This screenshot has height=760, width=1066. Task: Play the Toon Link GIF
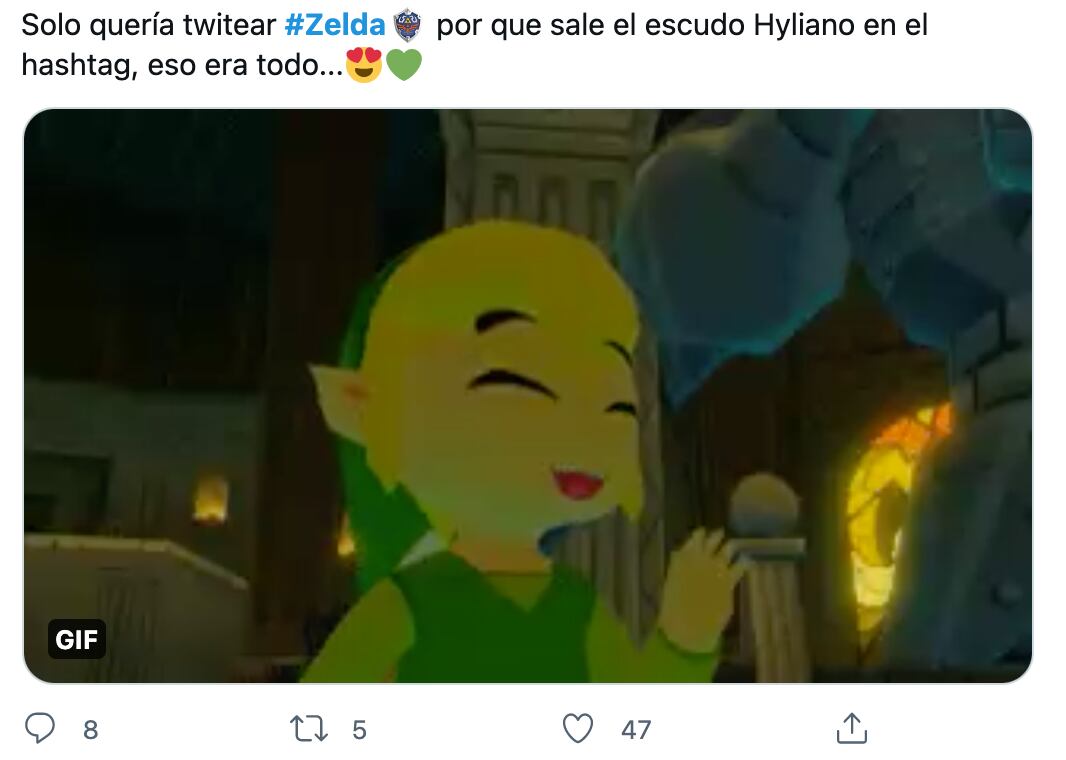point(528,396)
